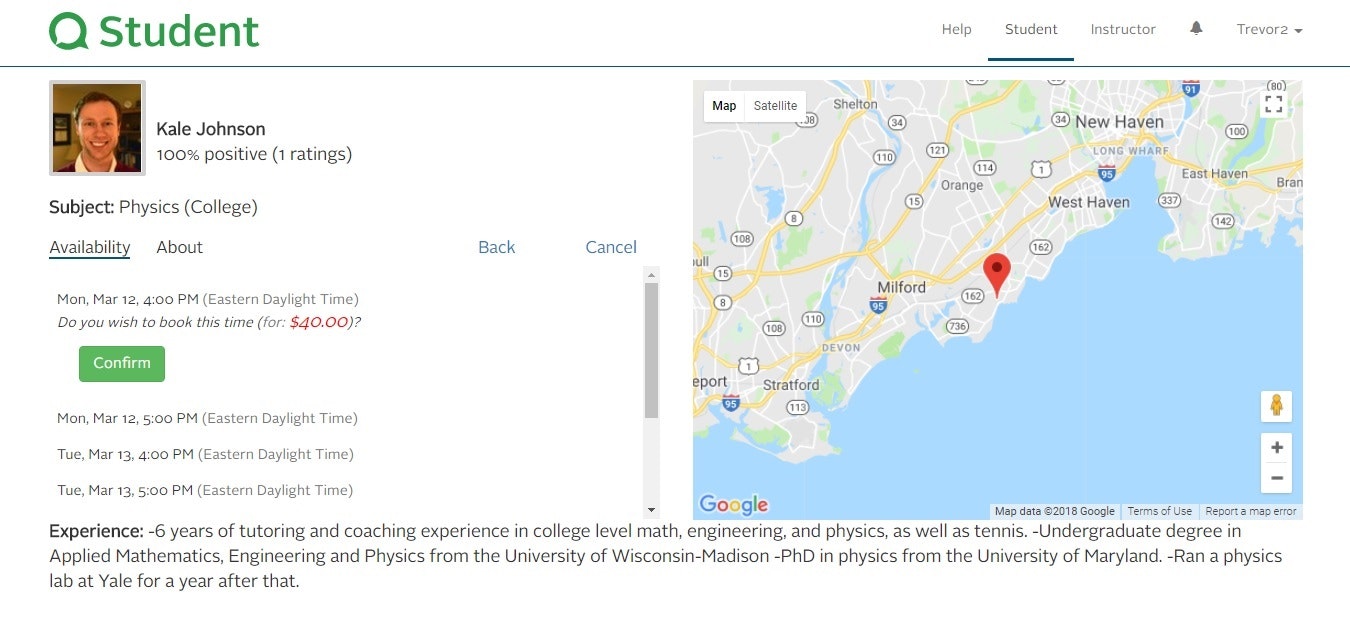The height and width of the screenshot is (635, 1350).
Task: Go Back to previous page
Action: pyautogui.click(x=496, y=247)
